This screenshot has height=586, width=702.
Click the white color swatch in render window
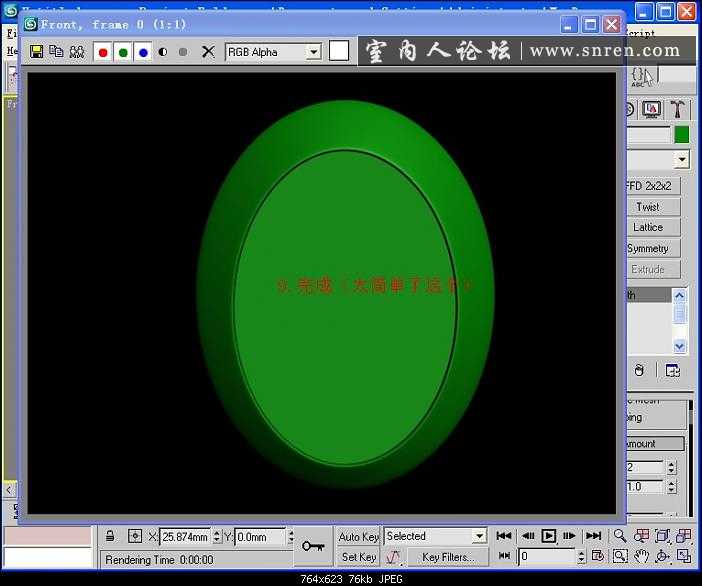[x=340, y=51]
